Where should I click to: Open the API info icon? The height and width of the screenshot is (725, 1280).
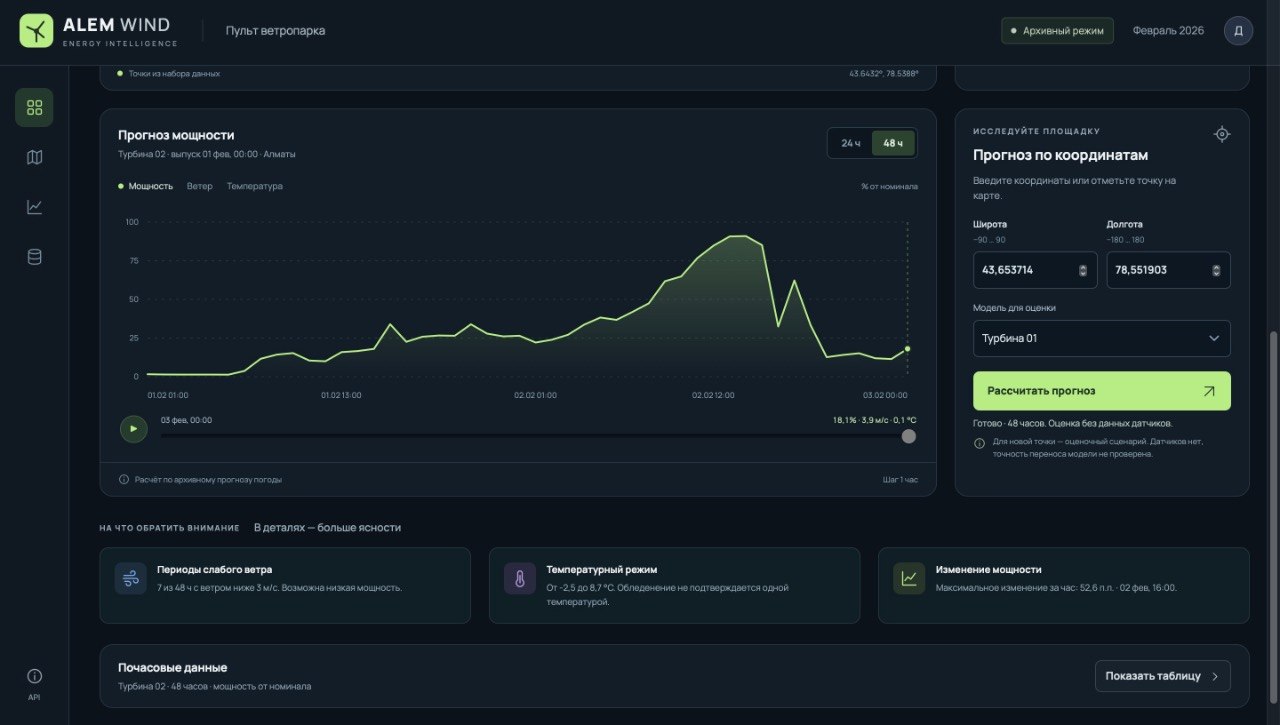coord(34,676)
